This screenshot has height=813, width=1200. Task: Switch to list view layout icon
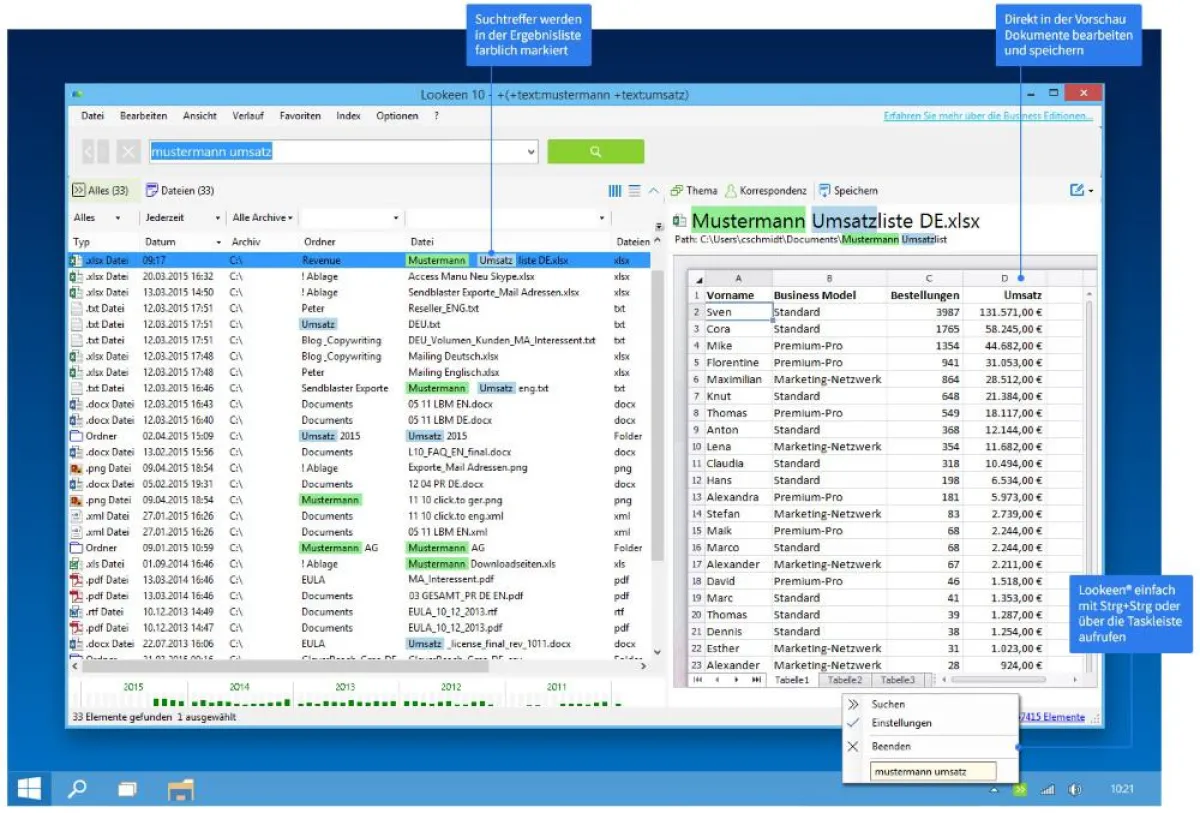[x=634, y=190]
